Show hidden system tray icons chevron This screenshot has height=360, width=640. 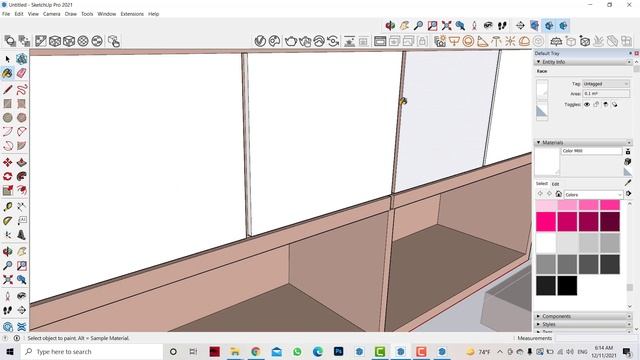tap(500, 351)
